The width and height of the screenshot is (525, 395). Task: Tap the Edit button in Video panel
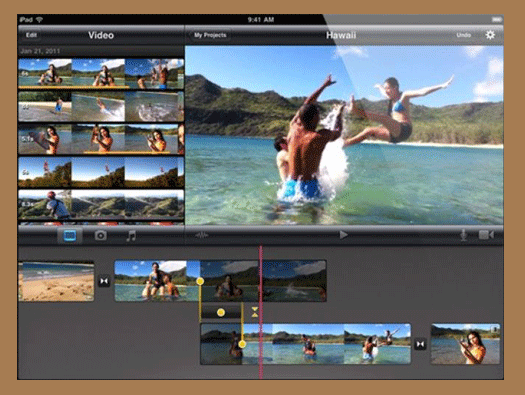coord(31,35)
